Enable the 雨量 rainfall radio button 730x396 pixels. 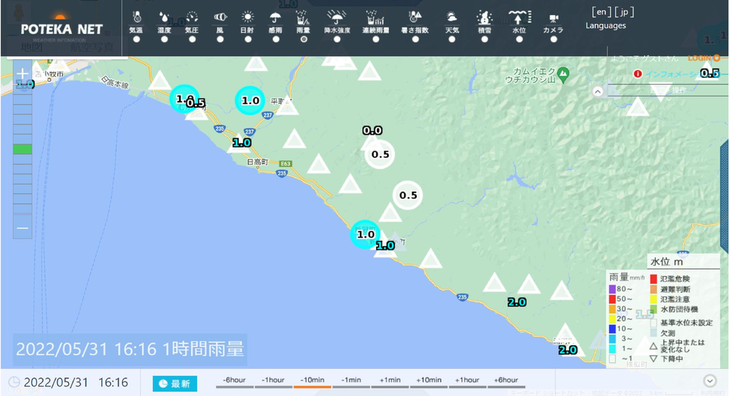pyautogui.click(x=304, y=40)
